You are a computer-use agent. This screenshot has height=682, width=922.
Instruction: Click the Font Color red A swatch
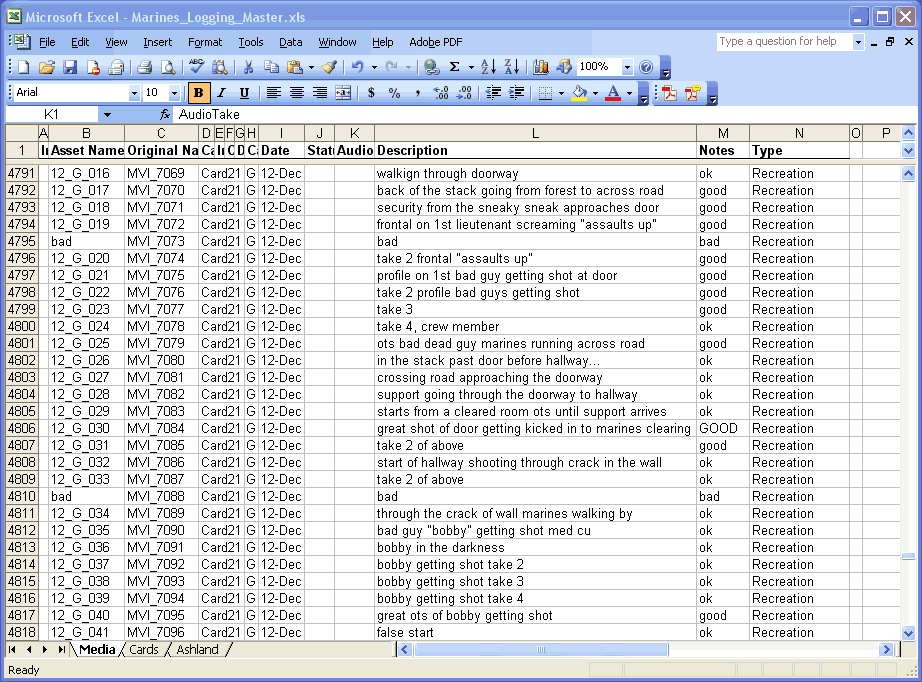pos(613,93)
